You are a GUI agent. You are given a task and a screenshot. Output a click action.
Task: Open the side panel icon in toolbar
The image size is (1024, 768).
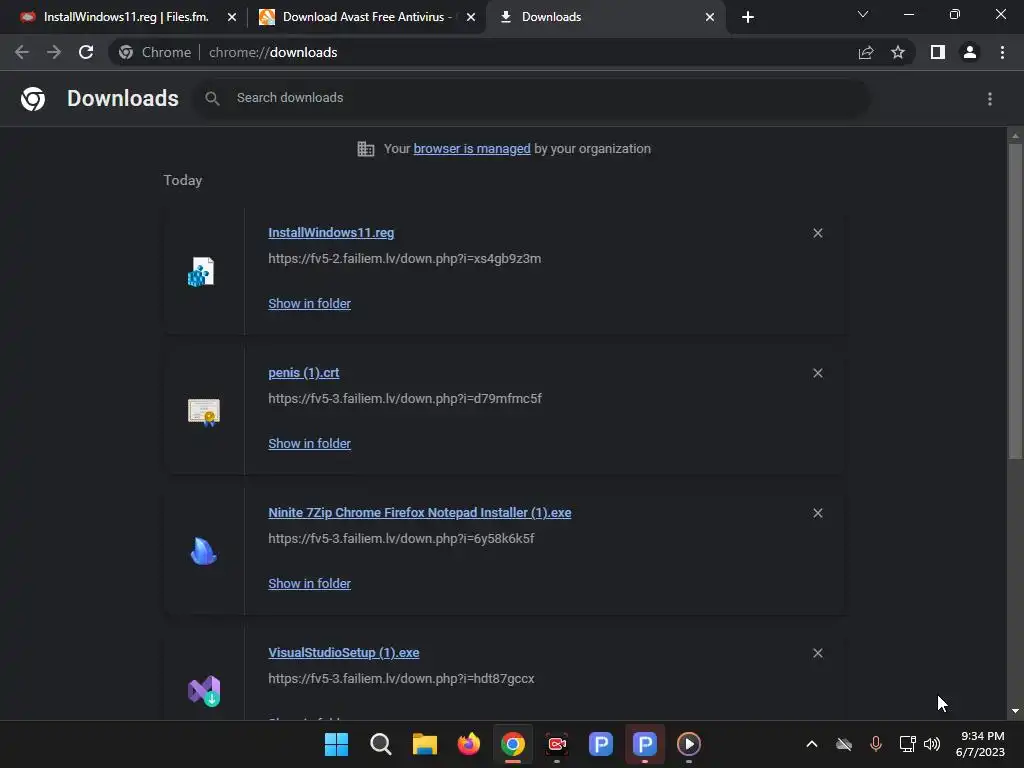tap(938, 52)
